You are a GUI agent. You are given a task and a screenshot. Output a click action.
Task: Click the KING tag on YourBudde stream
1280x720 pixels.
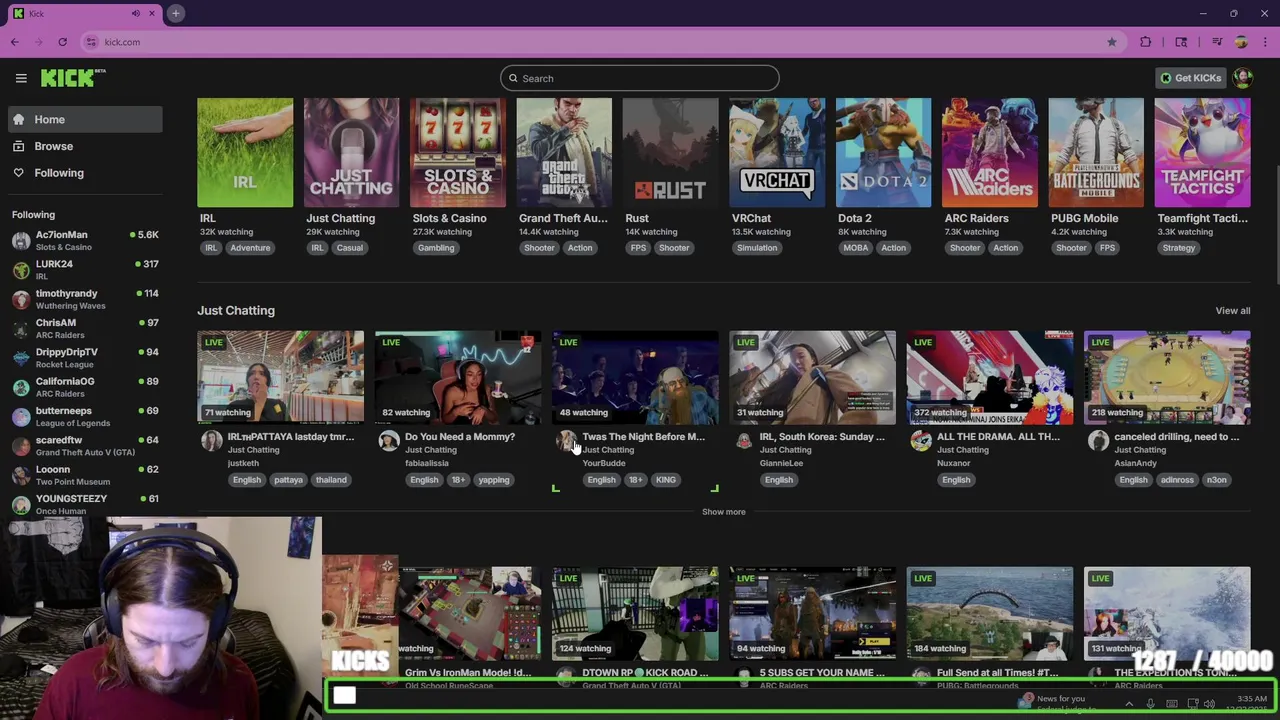point(666,480)
